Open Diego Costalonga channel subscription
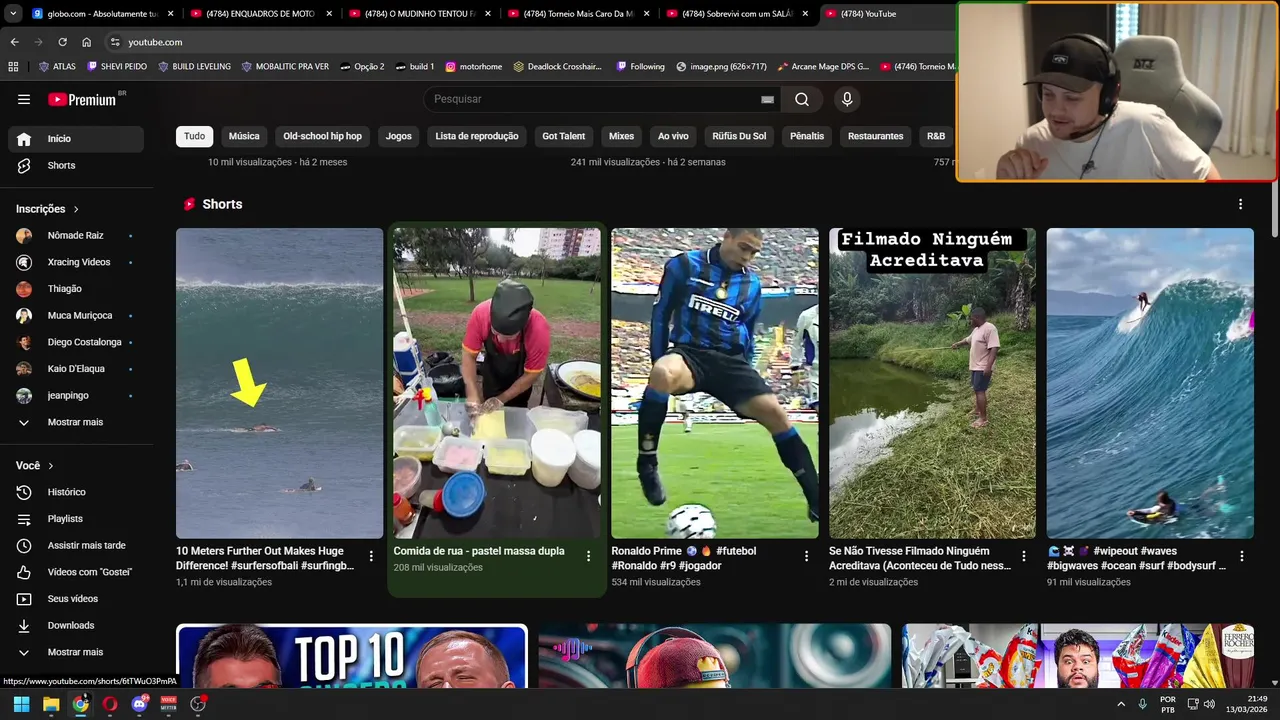This screenshot has width=1280, height=720. [76, 342]
